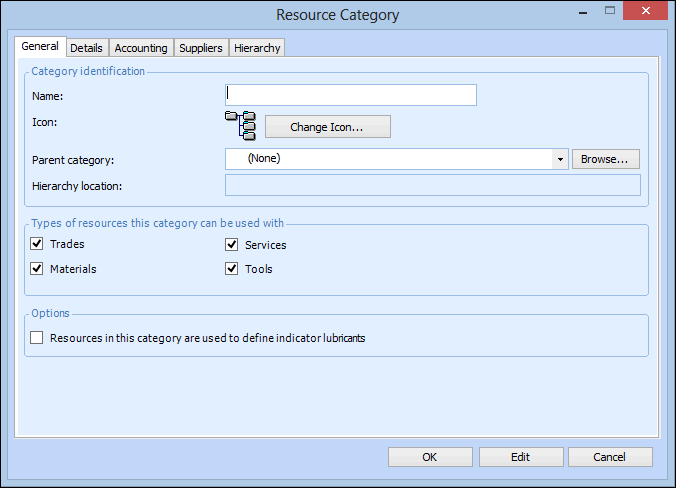Screen dimensions: 676x488
Task: Go to the Hierarchy tab
Action: click(258, 48)
